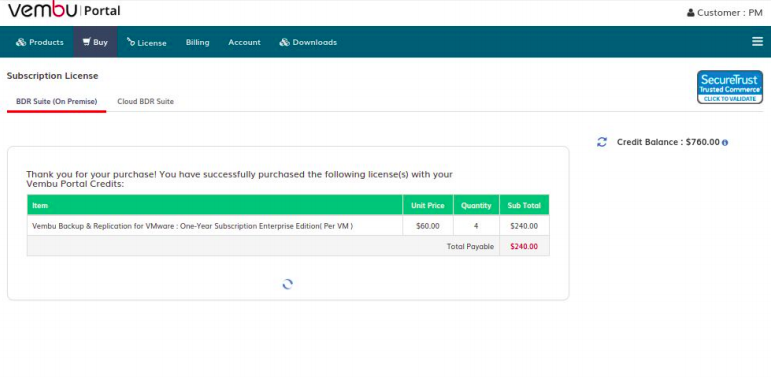Click the SecureTrust Trusted Commerce badge
The height and width of the screenshot is (377, 771).
[x=730, y=87]
